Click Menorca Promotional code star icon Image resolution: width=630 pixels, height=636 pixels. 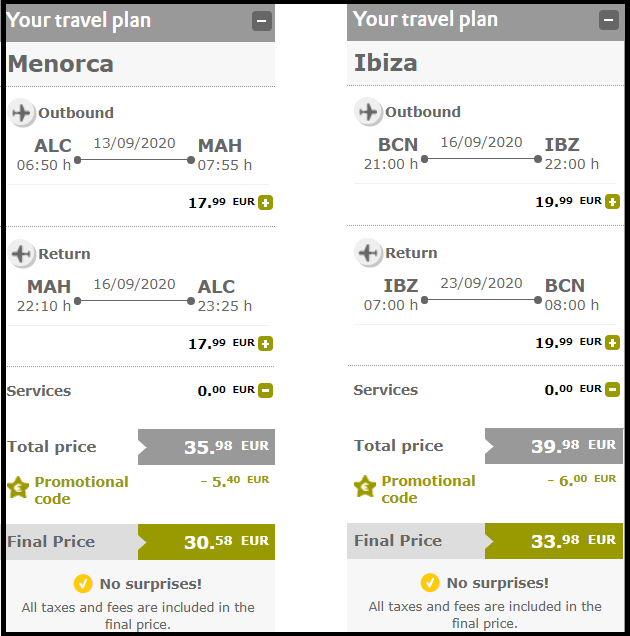click(18, 487)
